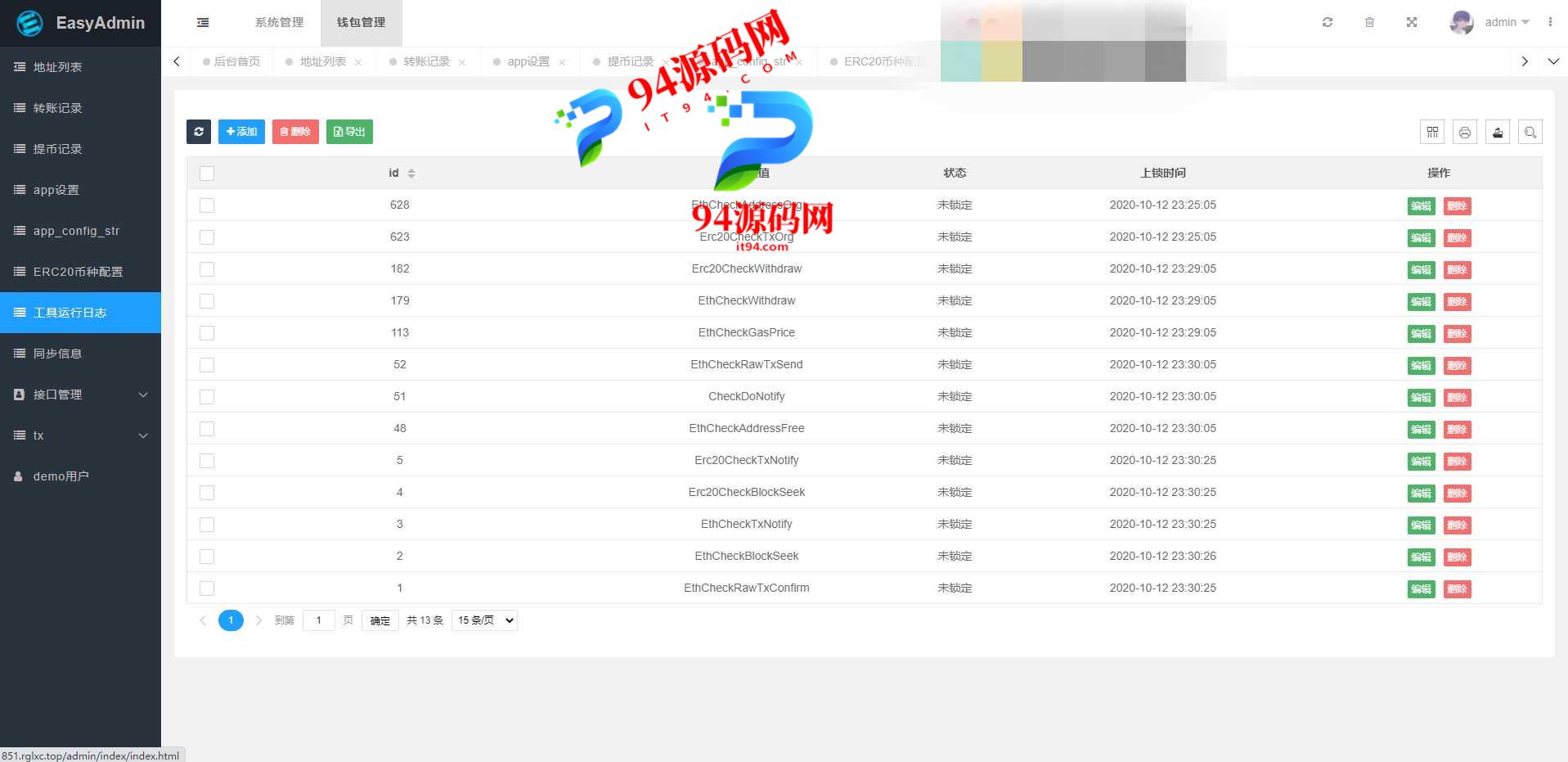Image resolution: width=1568 pixels, height=762 pixels.
Task: Open the tab operations dropdown chevron
Action: (x=1553, y=61)
